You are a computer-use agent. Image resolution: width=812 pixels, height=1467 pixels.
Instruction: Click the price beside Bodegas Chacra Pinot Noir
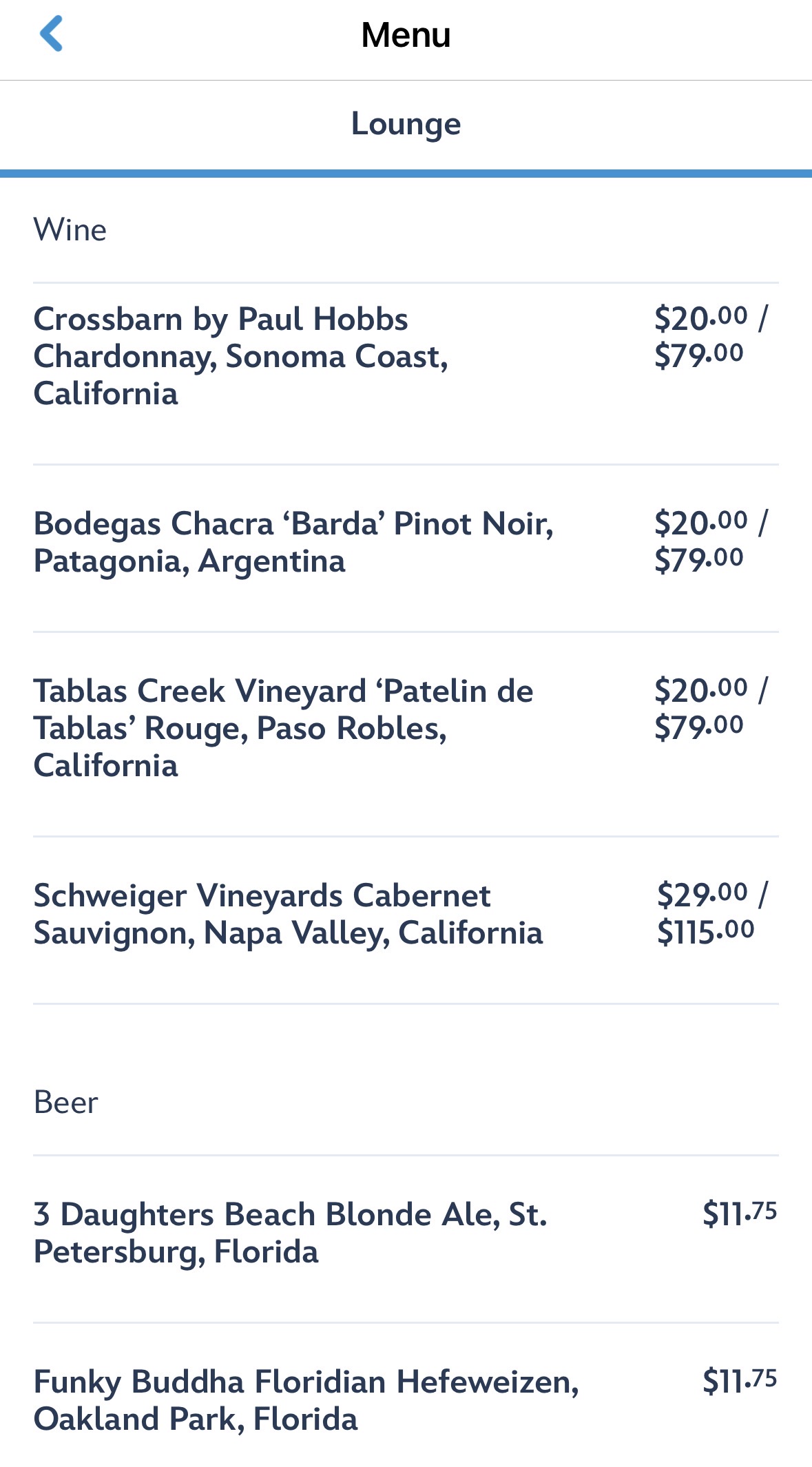point(710,541)
